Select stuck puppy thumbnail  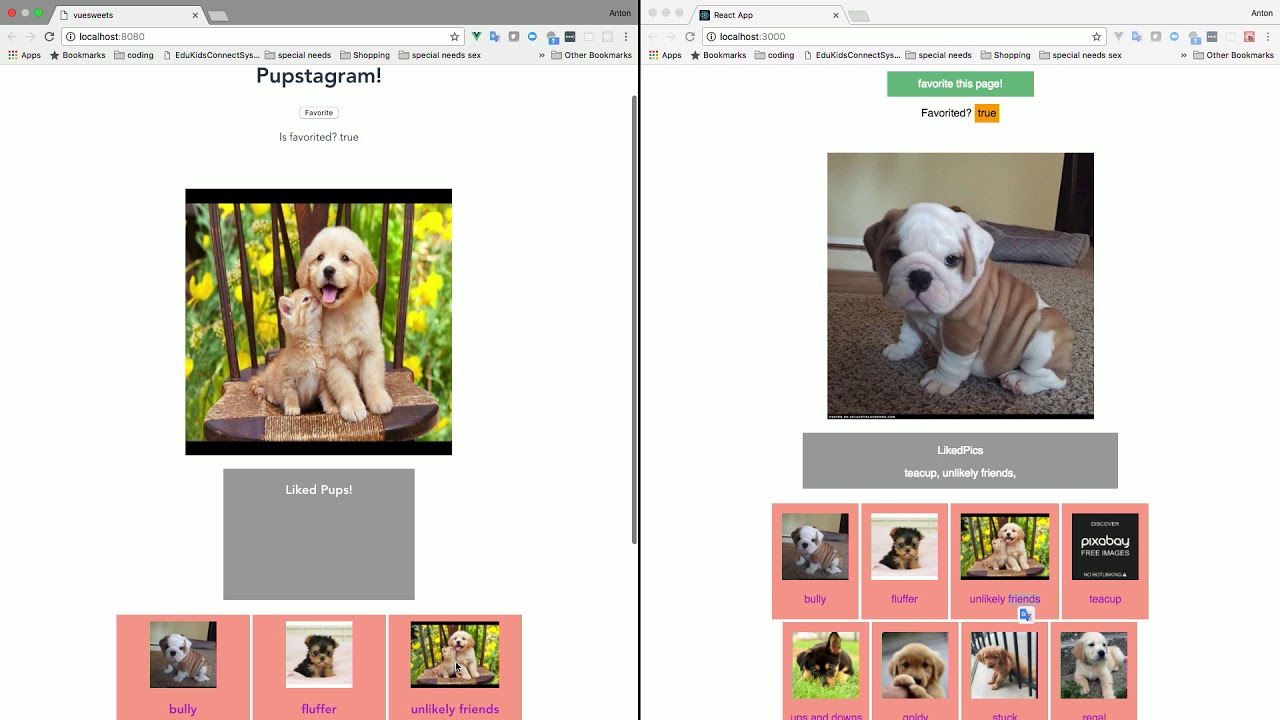(1004, 665)
